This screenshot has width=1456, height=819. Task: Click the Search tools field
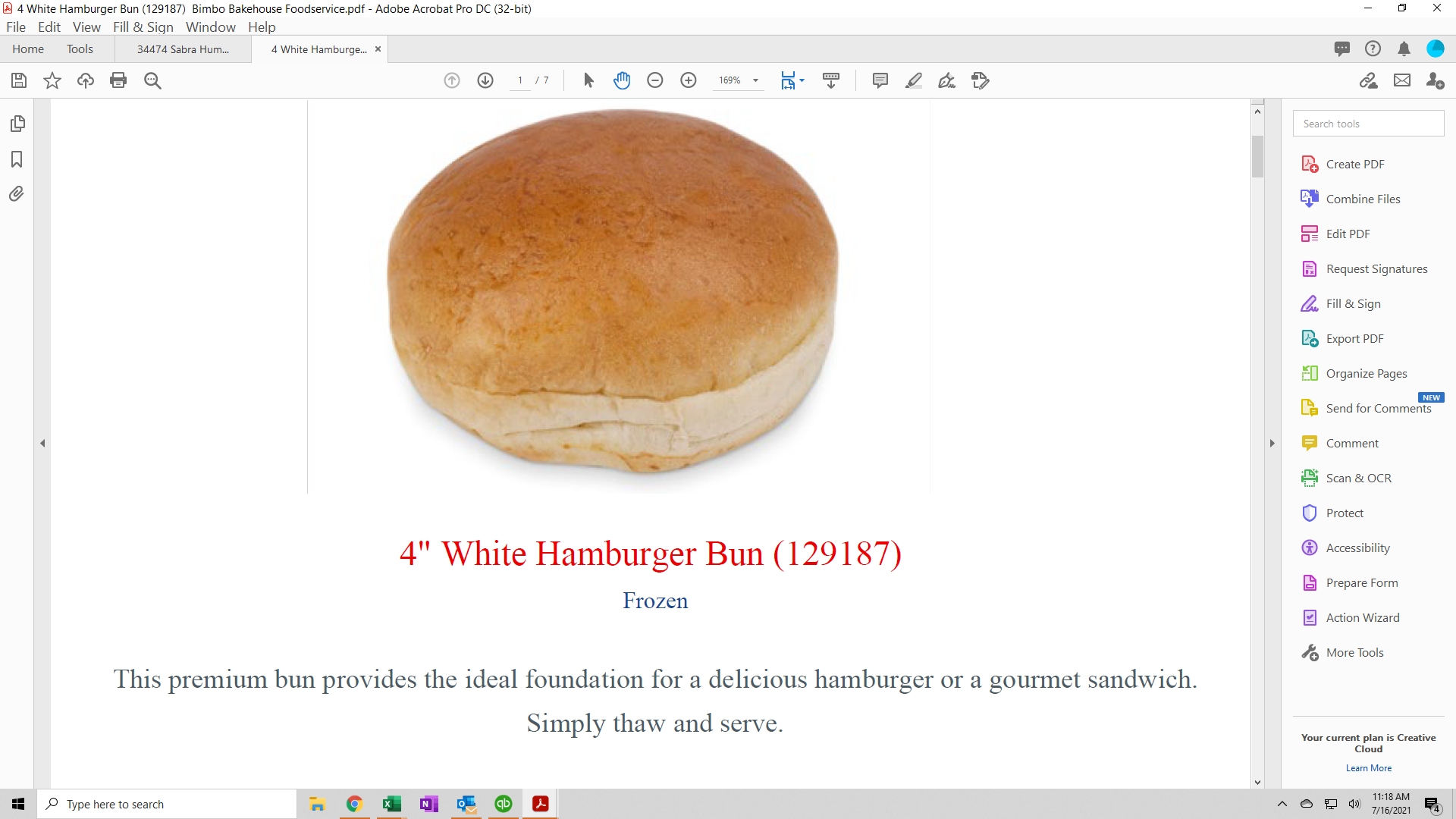[1369, 124]
